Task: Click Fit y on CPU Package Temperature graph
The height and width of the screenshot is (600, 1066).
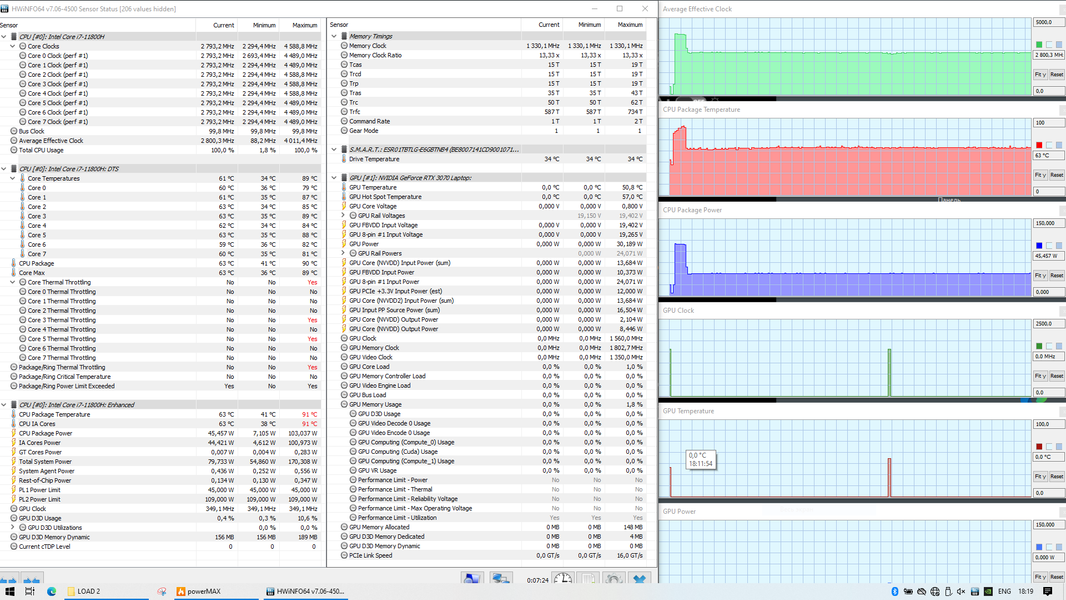Action: click(1040, 175)
